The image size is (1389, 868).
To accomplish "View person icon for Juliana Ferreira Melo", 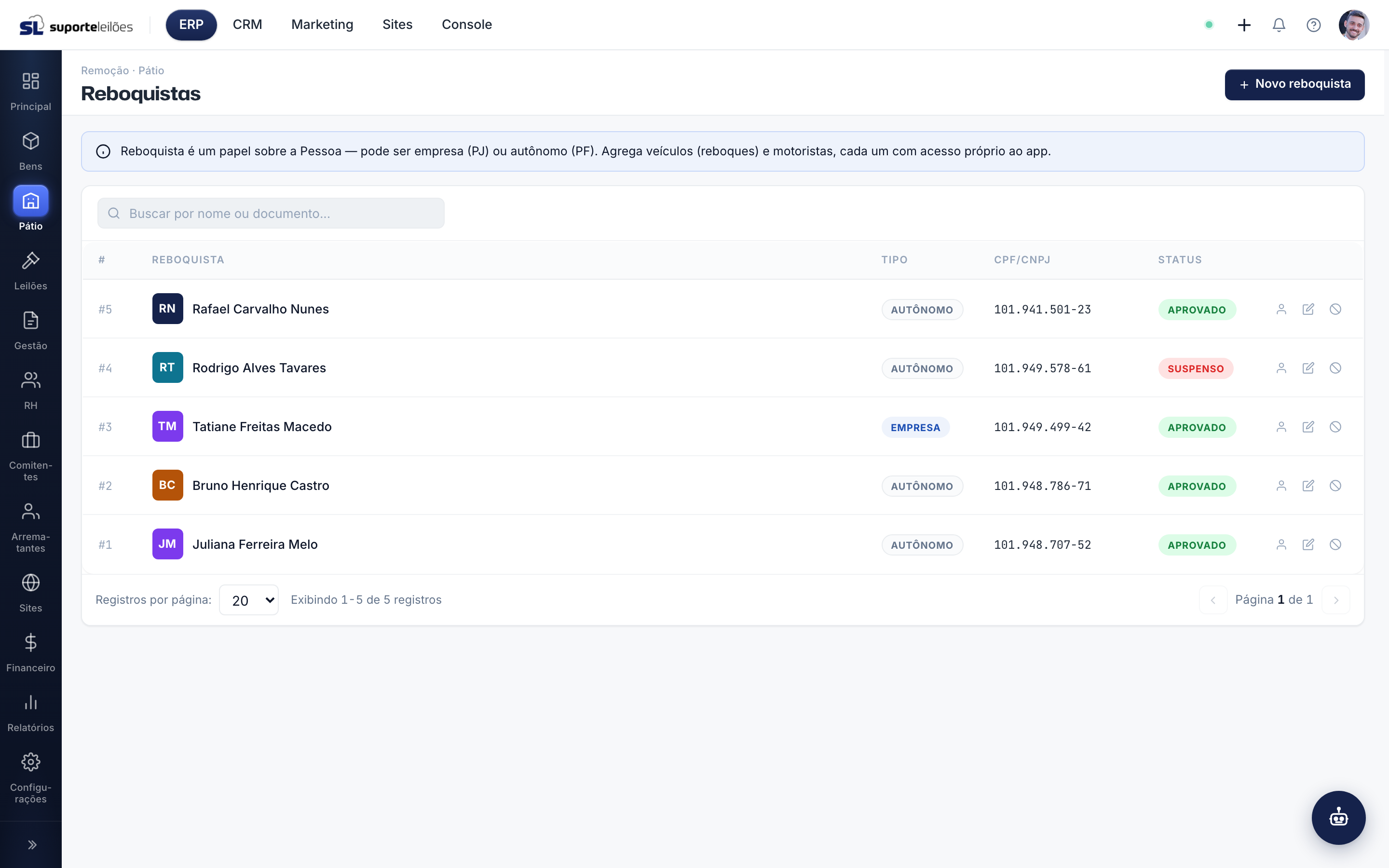I will 1281,545.
